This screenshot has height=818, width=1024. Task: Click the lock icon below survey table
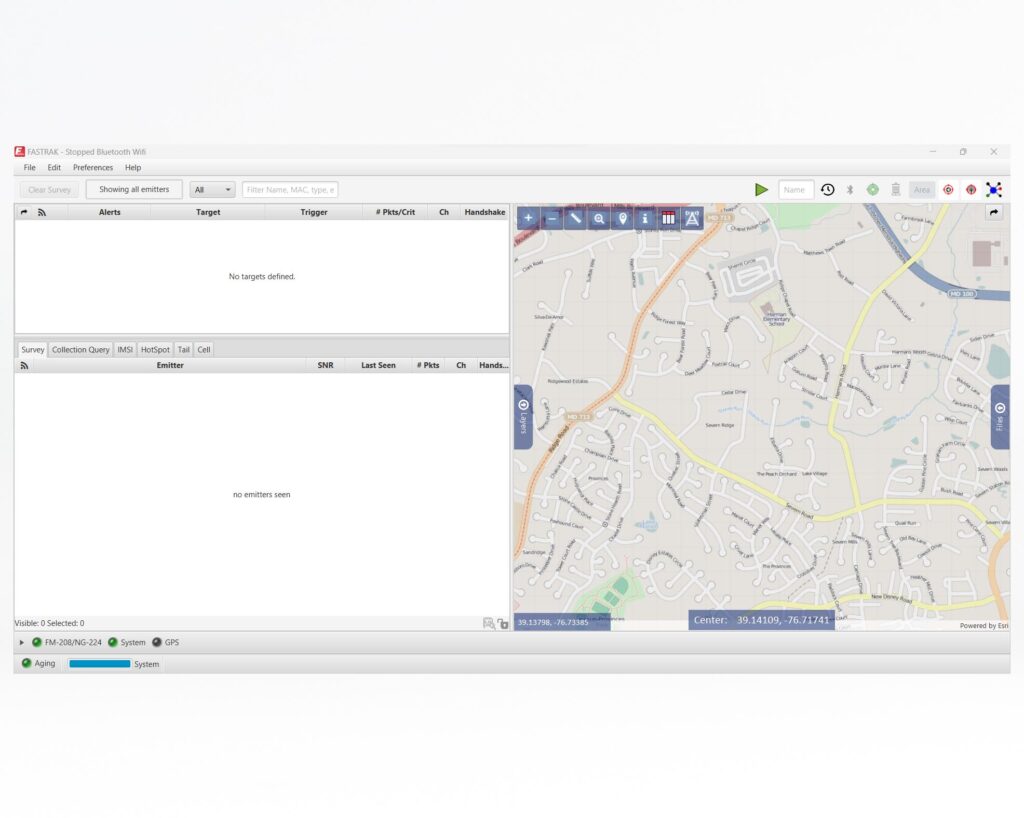pyautogui.click(x=503, y=624)
